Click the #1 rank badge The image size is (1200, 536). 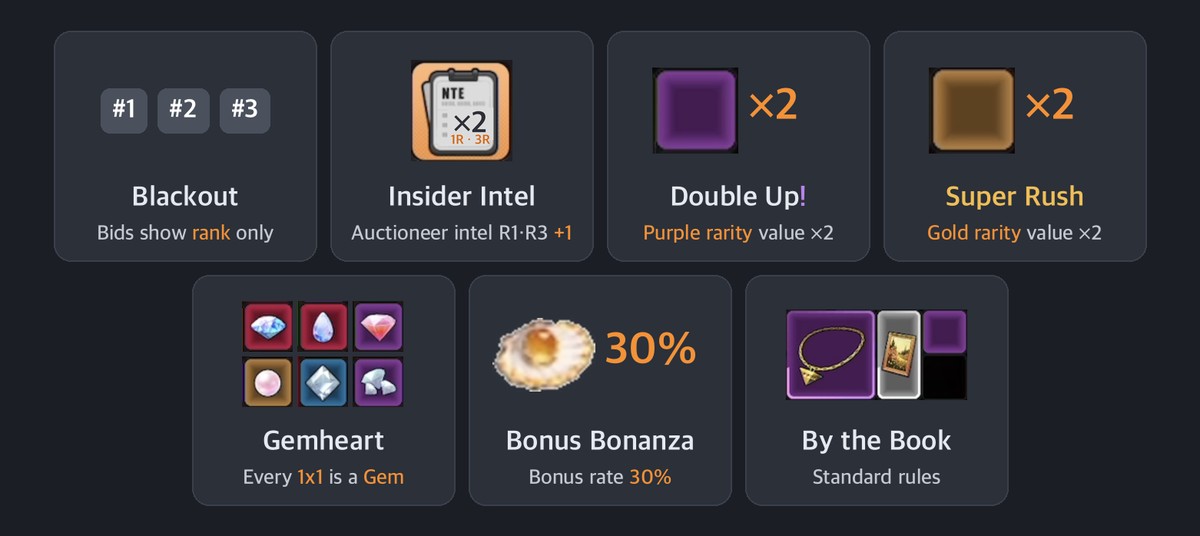[124, 110]
